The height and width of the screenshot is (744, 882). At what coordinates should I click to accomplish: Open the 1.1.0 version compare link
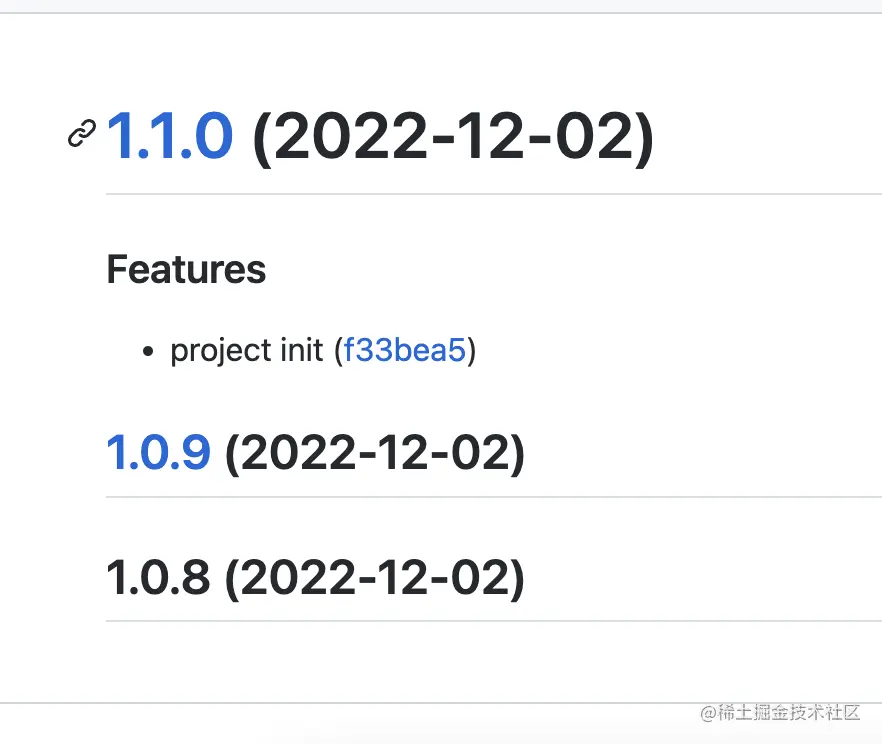[169, 136]
